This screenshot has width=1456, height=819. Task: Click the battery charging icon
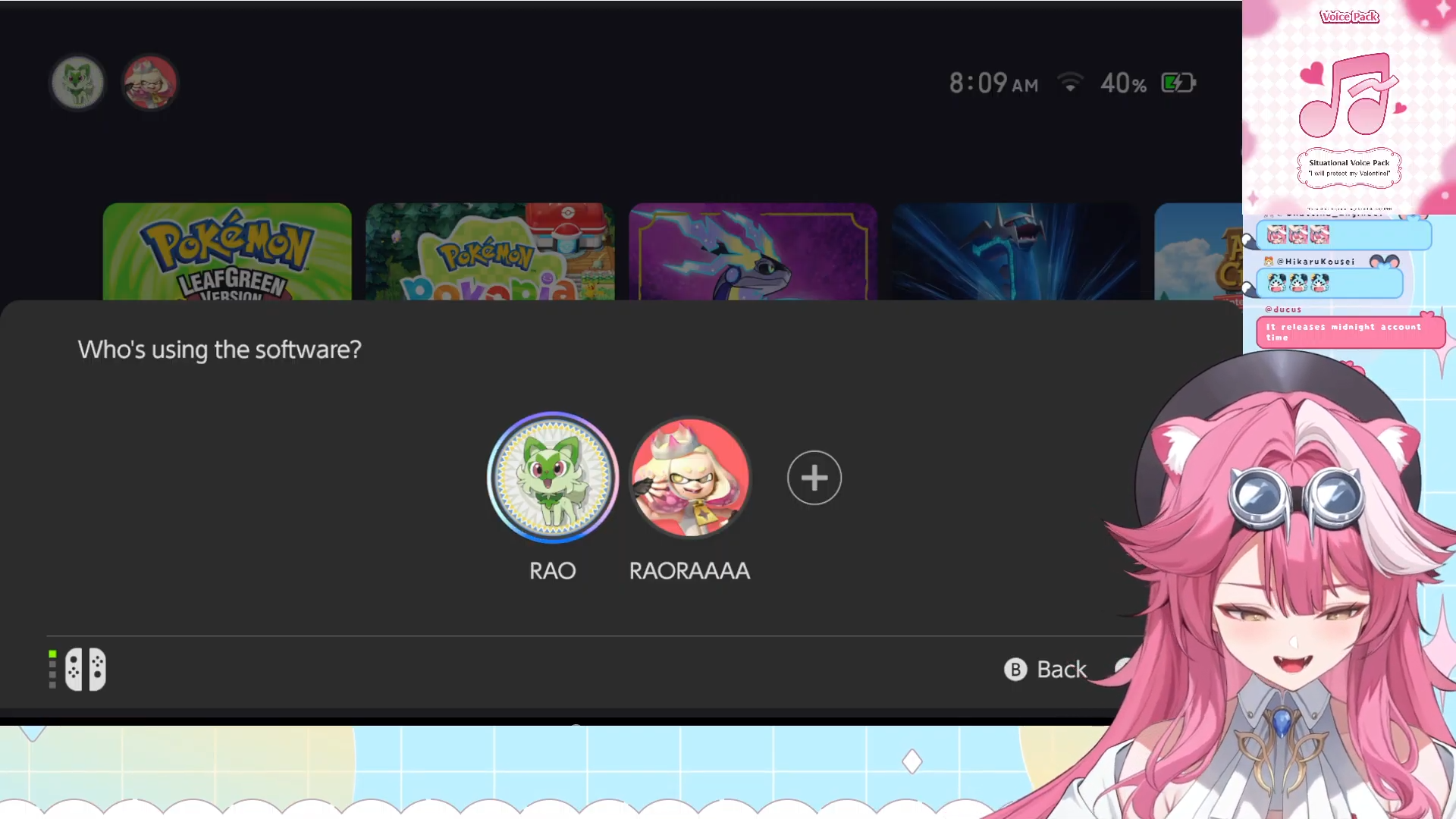(1178, 82)
